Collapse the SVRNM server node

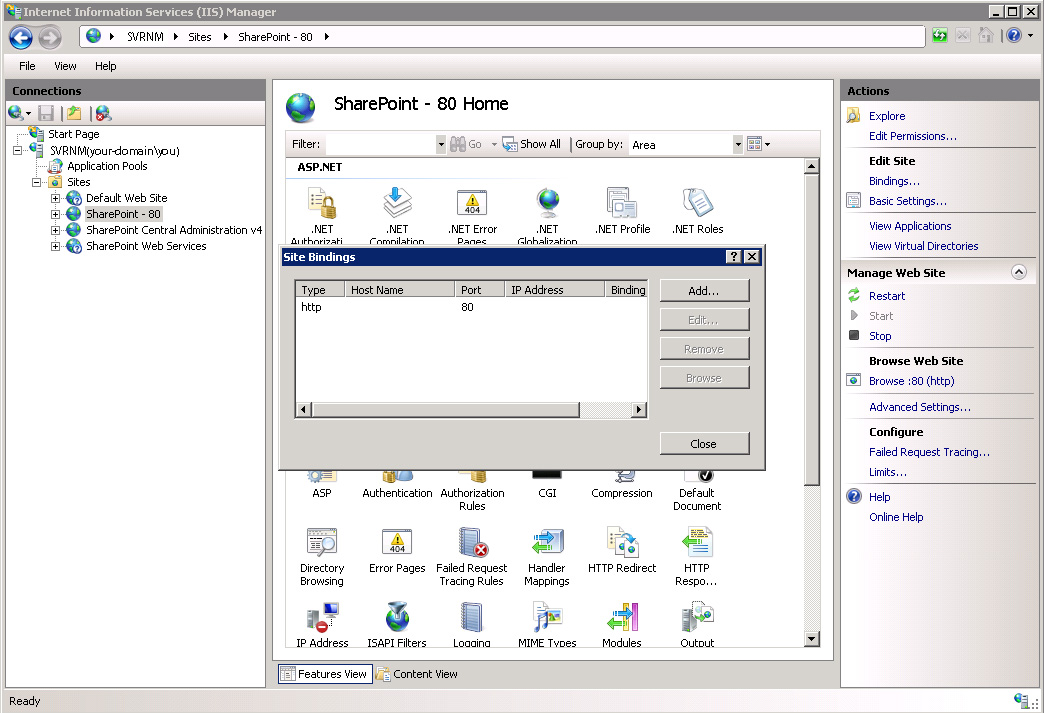17,150
